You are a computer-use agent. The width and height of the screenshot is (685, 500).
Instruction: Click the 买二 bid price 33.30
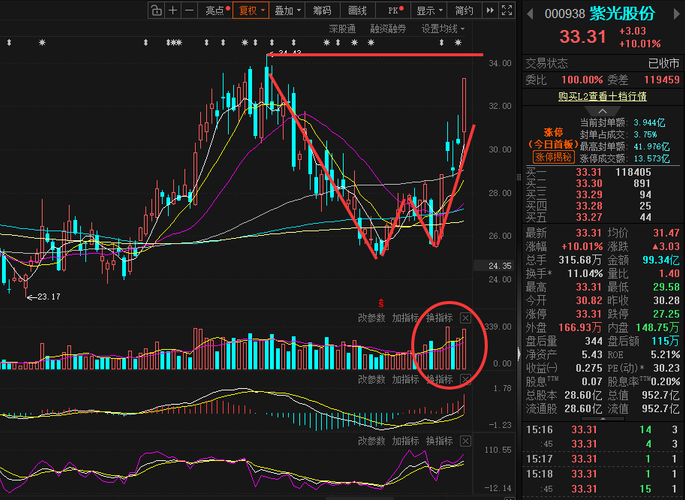pyautogui.click(x=588, y=183)
